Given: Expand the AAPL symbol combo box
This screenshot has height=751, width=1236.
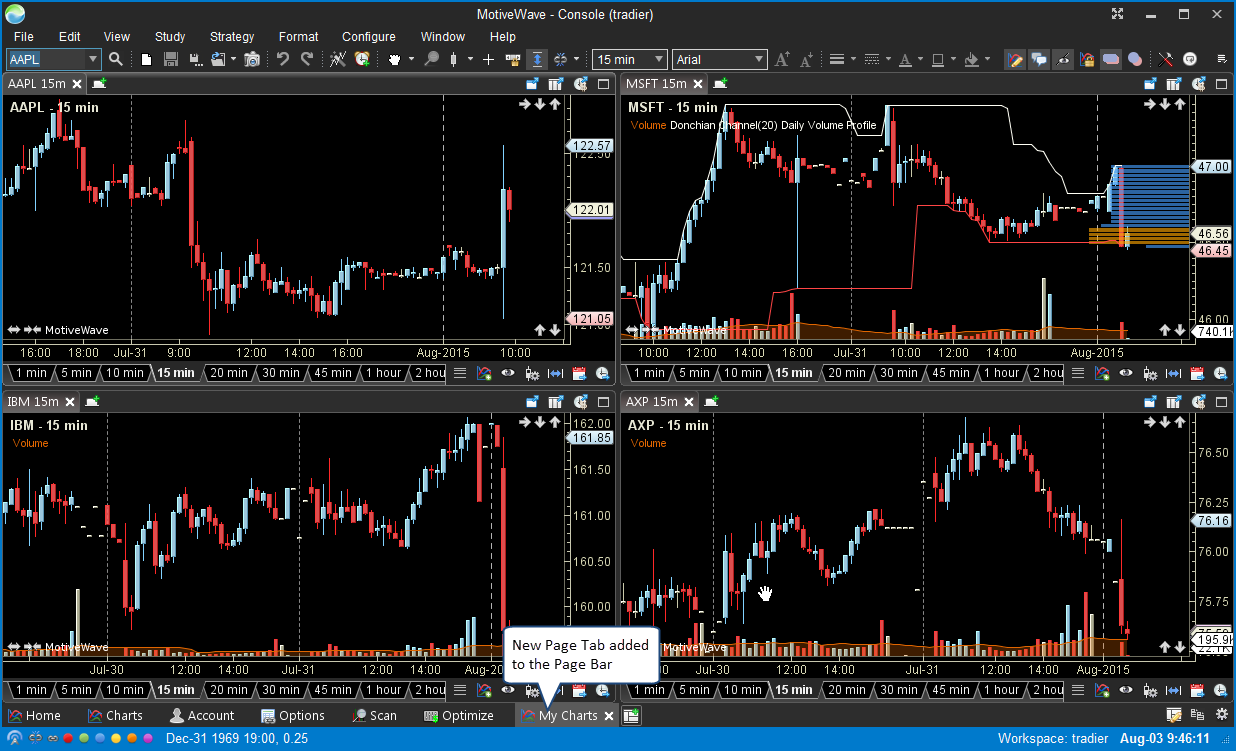Looking at the screenshot, I should coord(94,59).
